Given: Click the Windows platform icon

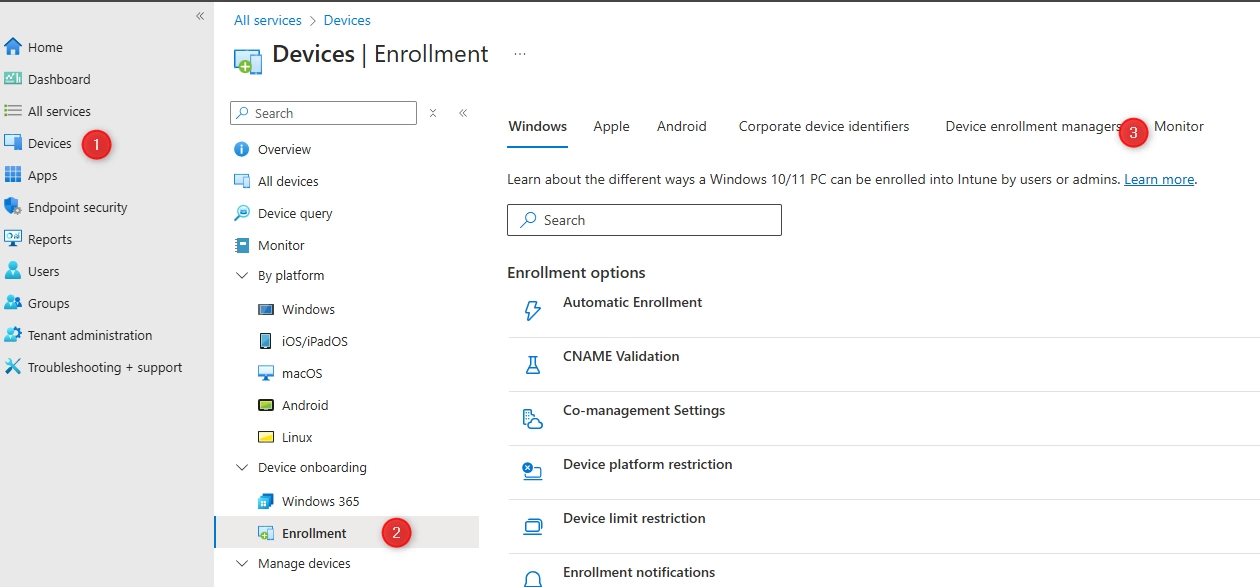Looking at the screenshot, I should (265, 309).
